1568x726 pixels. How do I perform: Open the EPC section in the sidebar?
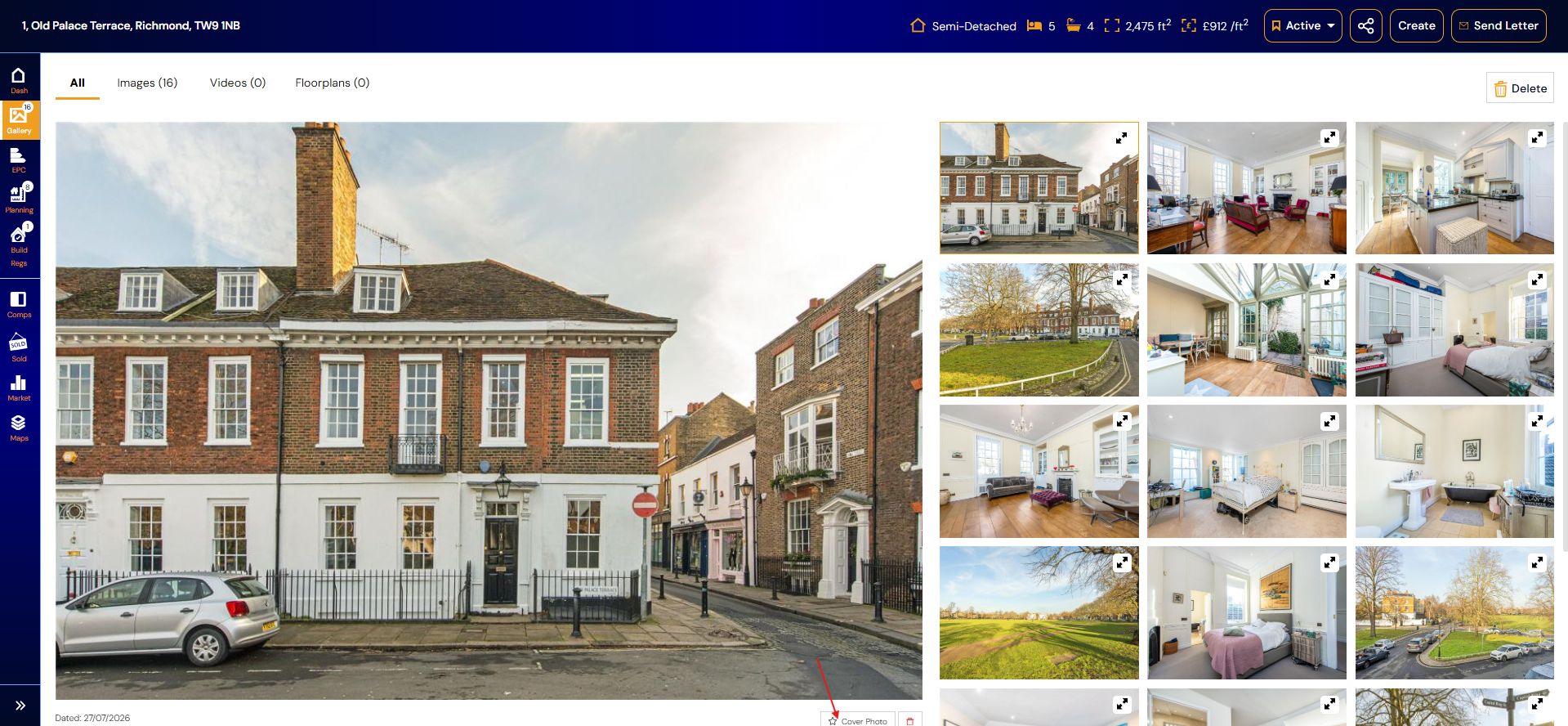19,159
